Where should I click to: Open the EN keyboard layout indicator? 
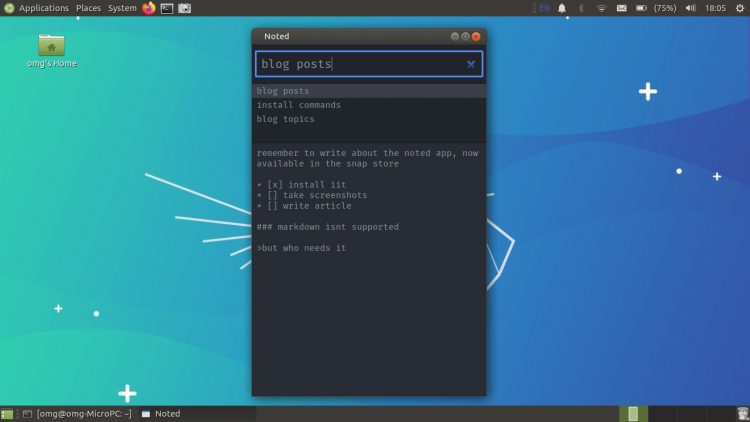pos(544,8)
